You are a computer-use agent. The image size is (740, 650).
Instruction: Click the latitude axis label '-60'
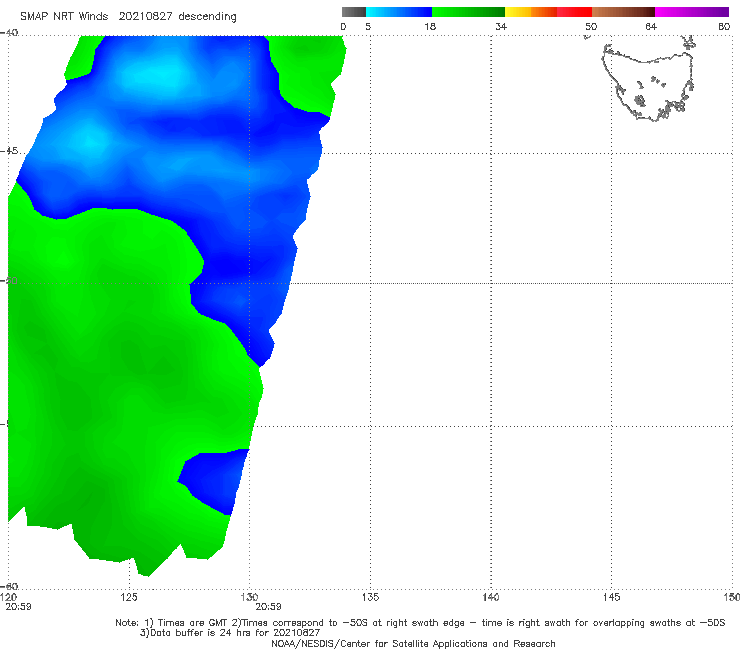coord(9,586)
